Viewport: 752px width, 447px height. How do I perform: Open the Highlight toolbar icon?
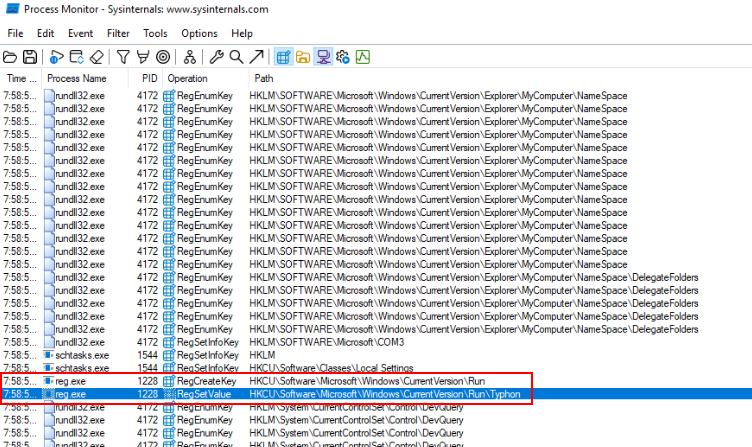pyautogui.click(x=142, y=57)
